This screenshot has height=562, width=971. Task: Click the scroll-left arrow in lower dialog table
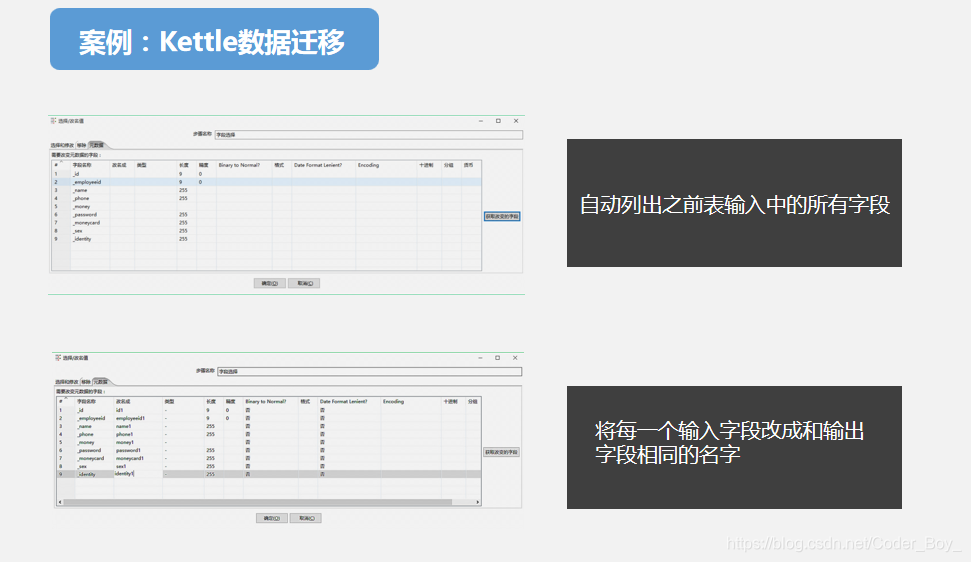tap(59, 502)
